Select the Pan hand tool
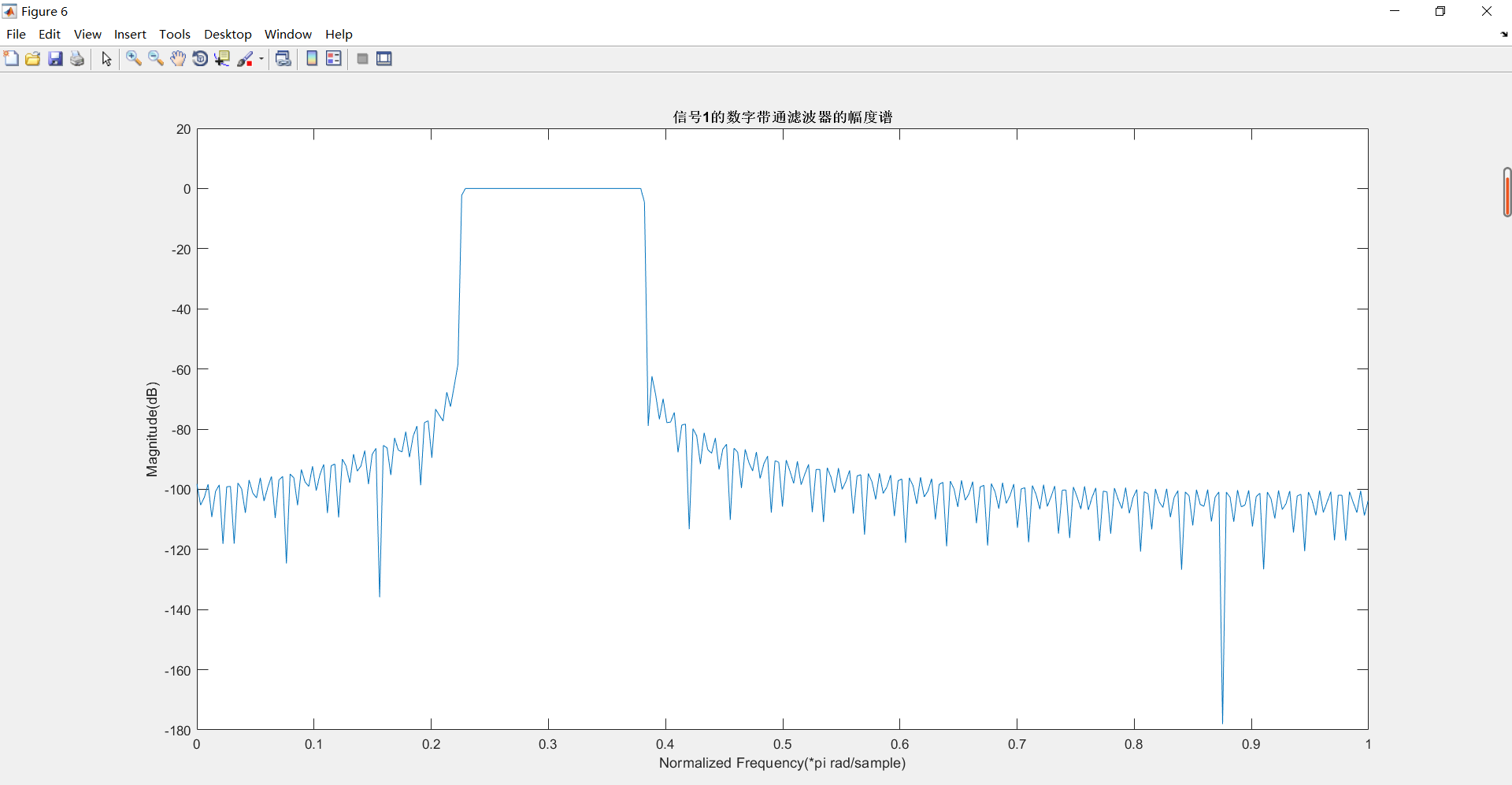1512x785 pixels. pos(178,59)
